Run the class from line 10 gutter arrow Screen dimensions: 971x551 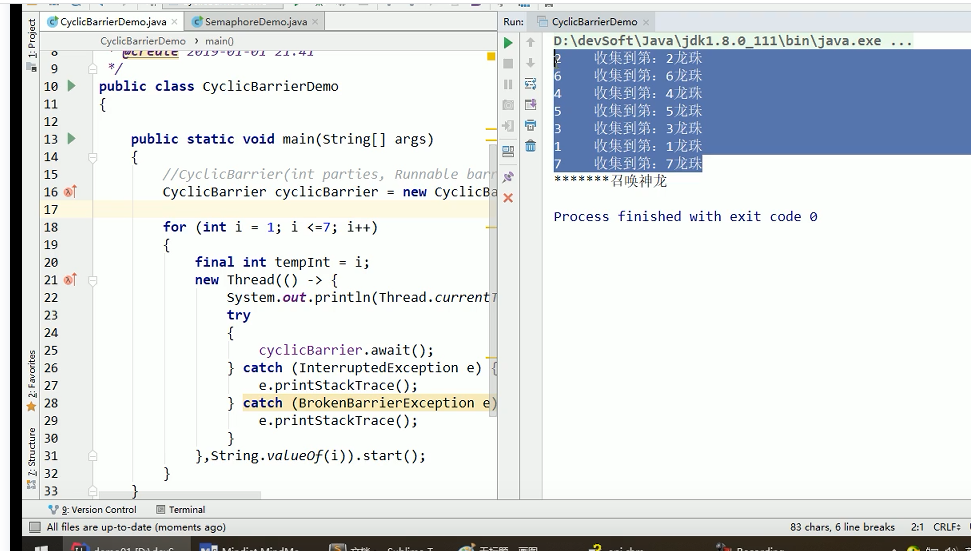(x=72, y=86)
